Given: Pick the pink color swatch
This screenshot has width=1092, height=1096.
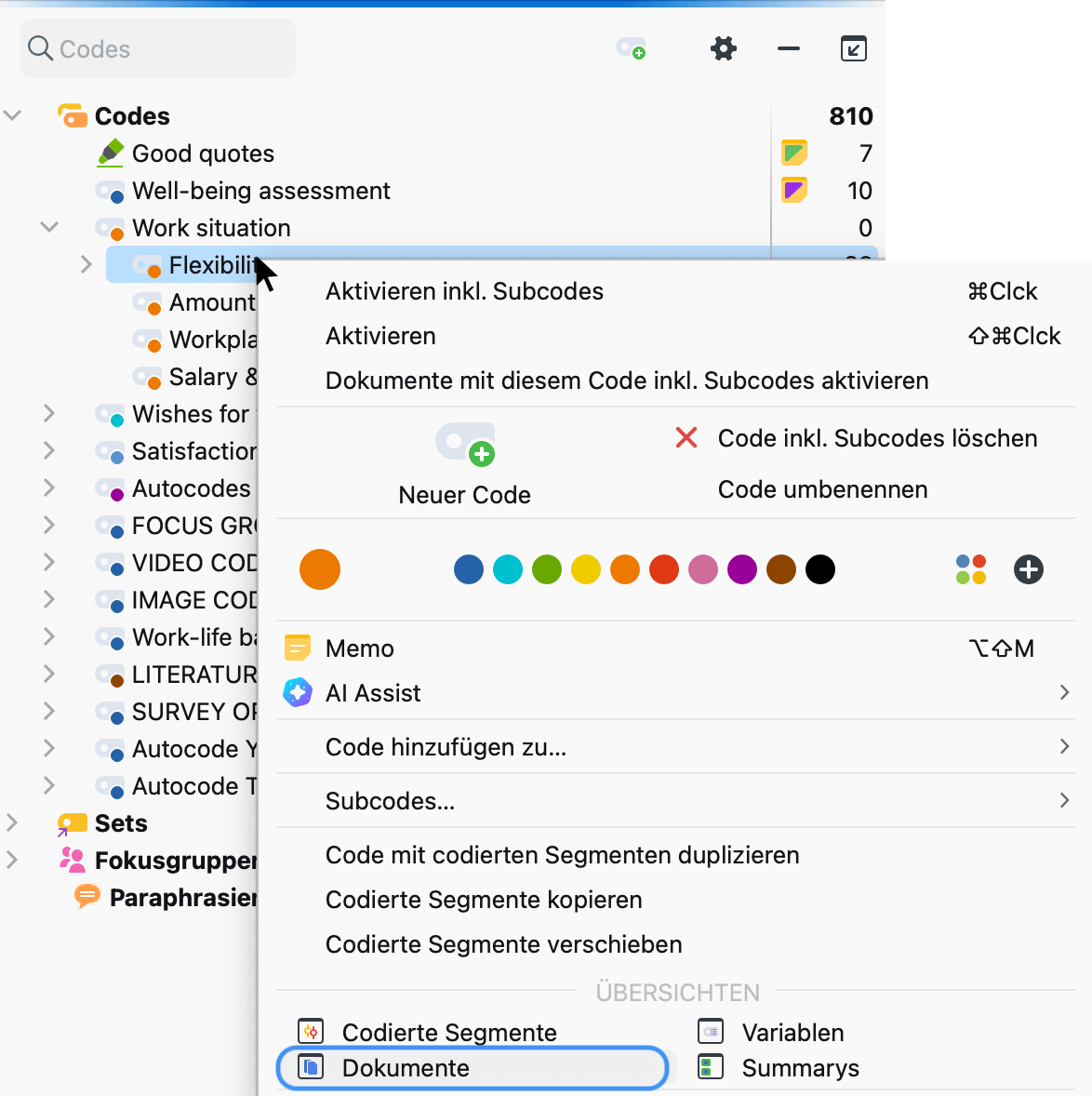Looking at the screenshot, I should pos(703,569).
